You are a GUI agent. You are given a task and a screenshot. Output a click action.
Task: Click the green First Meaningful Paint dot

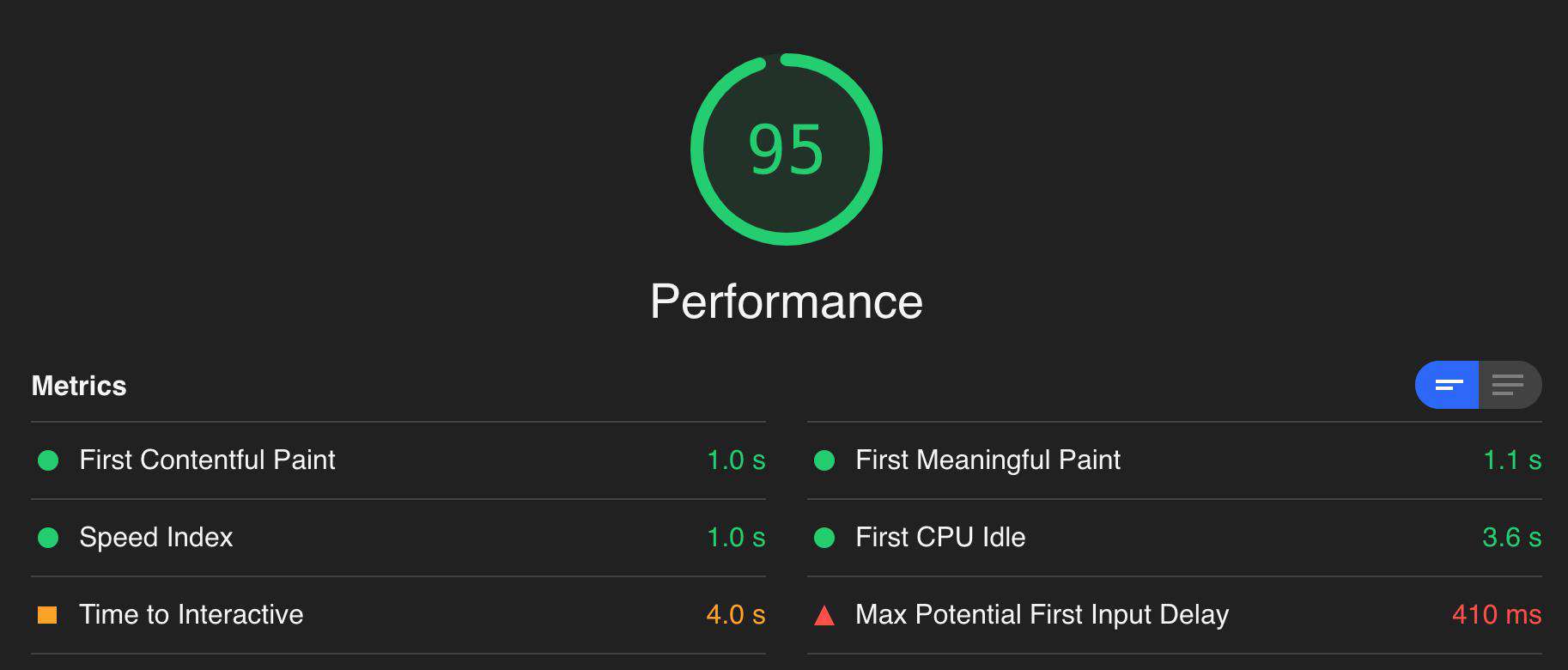click(x=824, y=460)
